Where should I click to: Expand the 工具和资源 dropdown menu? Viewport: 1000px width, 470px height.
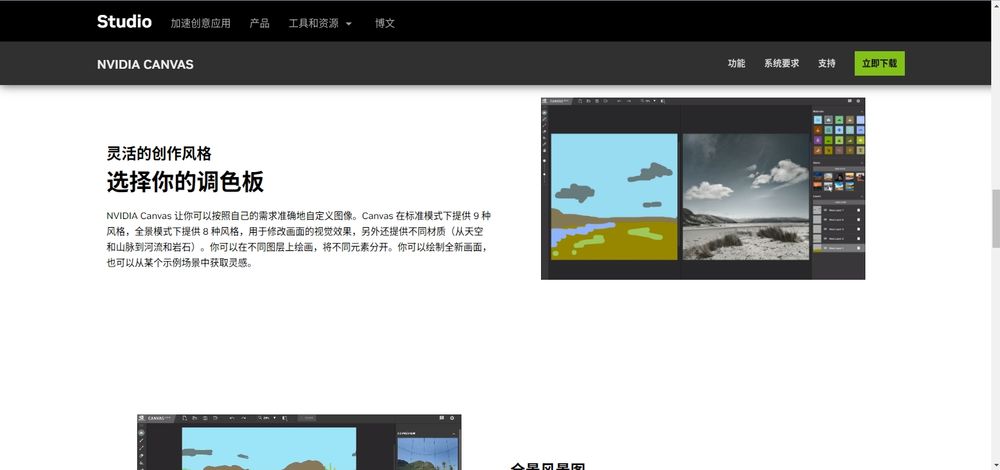[x=320, y=24]
